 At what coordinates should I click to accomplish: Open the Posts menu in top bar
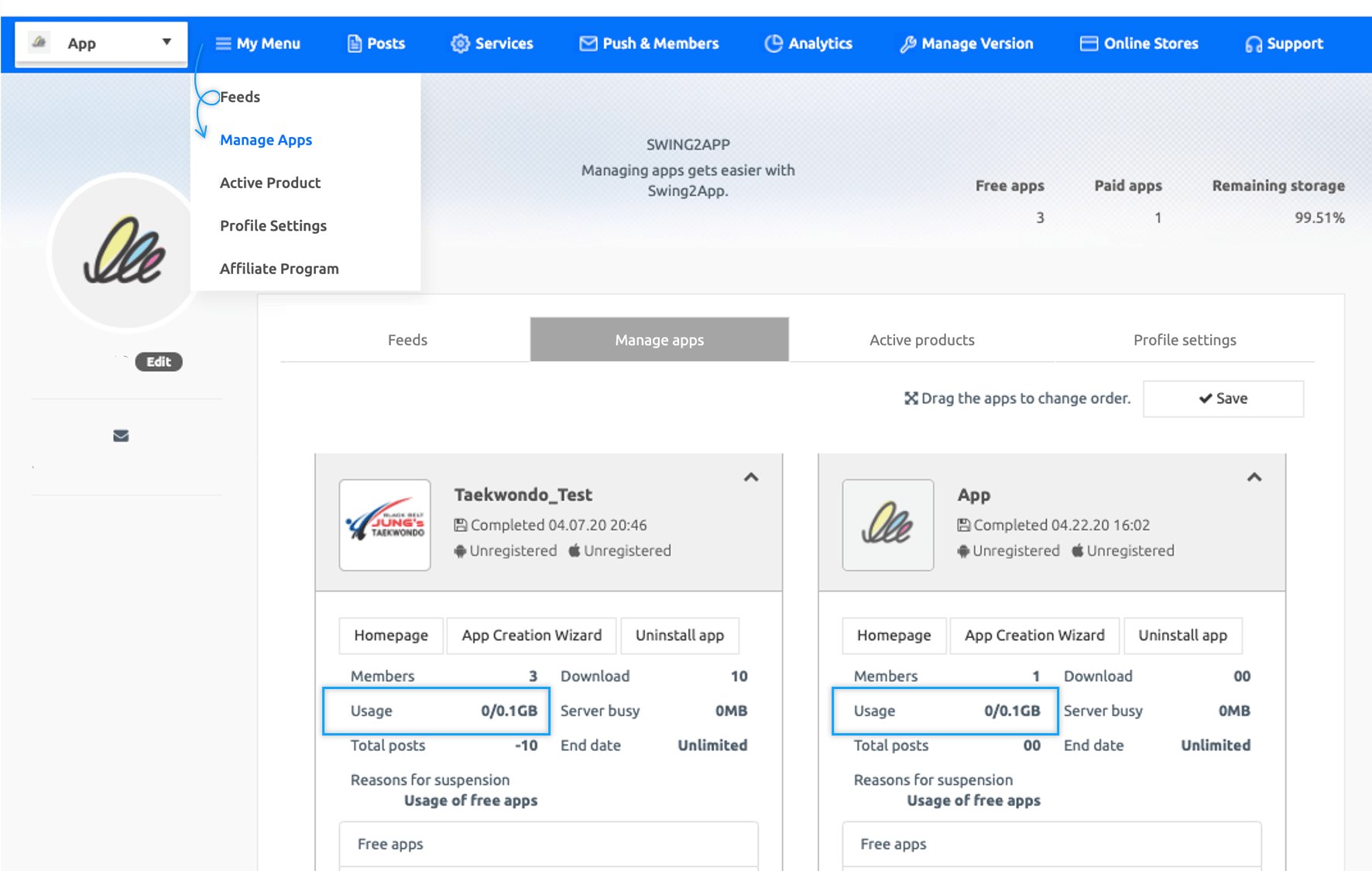click(376, 44)
